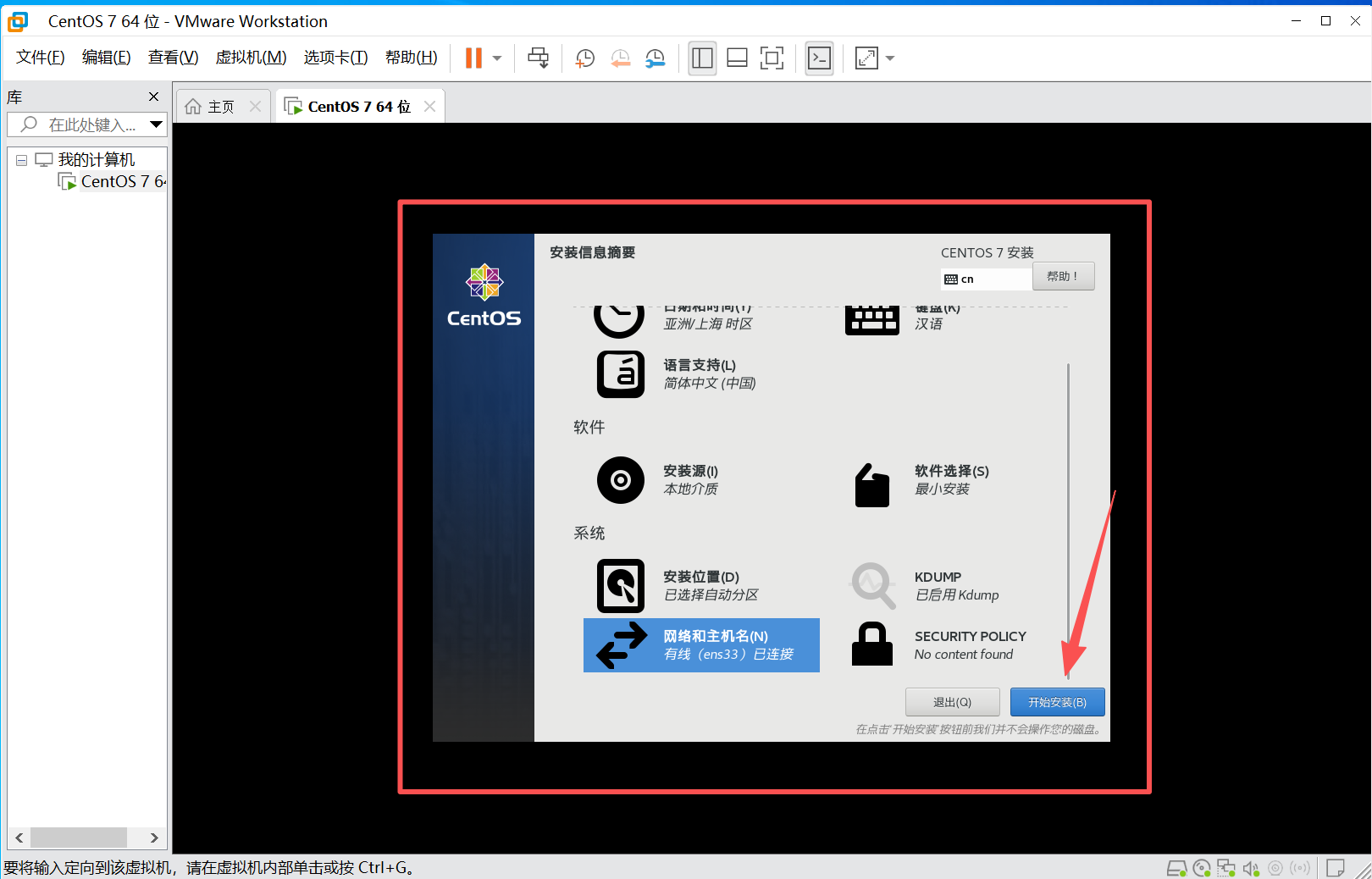Toggle the thumbnail bar view button

click(737, 58)
